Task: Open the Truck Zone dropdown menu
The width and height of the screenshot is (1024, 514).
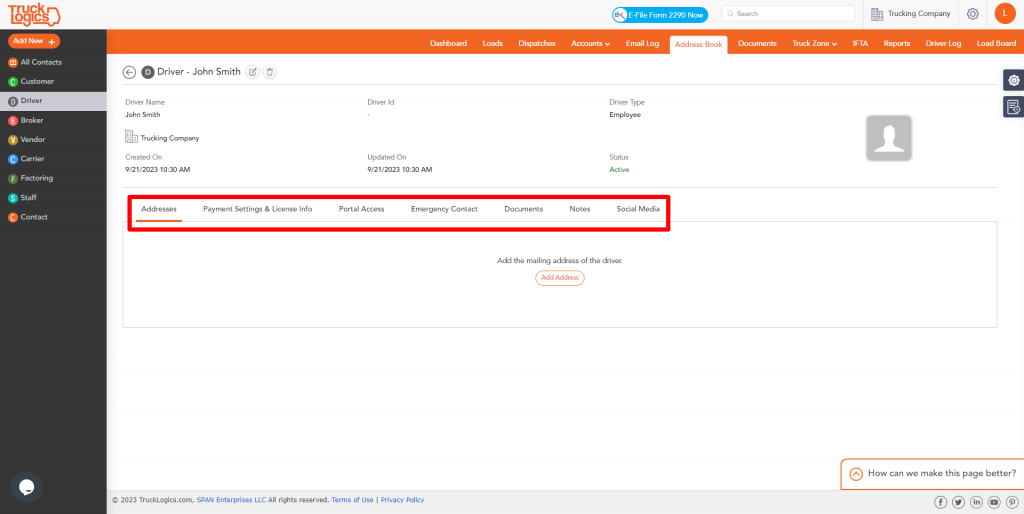Action: tap(814, 44)
